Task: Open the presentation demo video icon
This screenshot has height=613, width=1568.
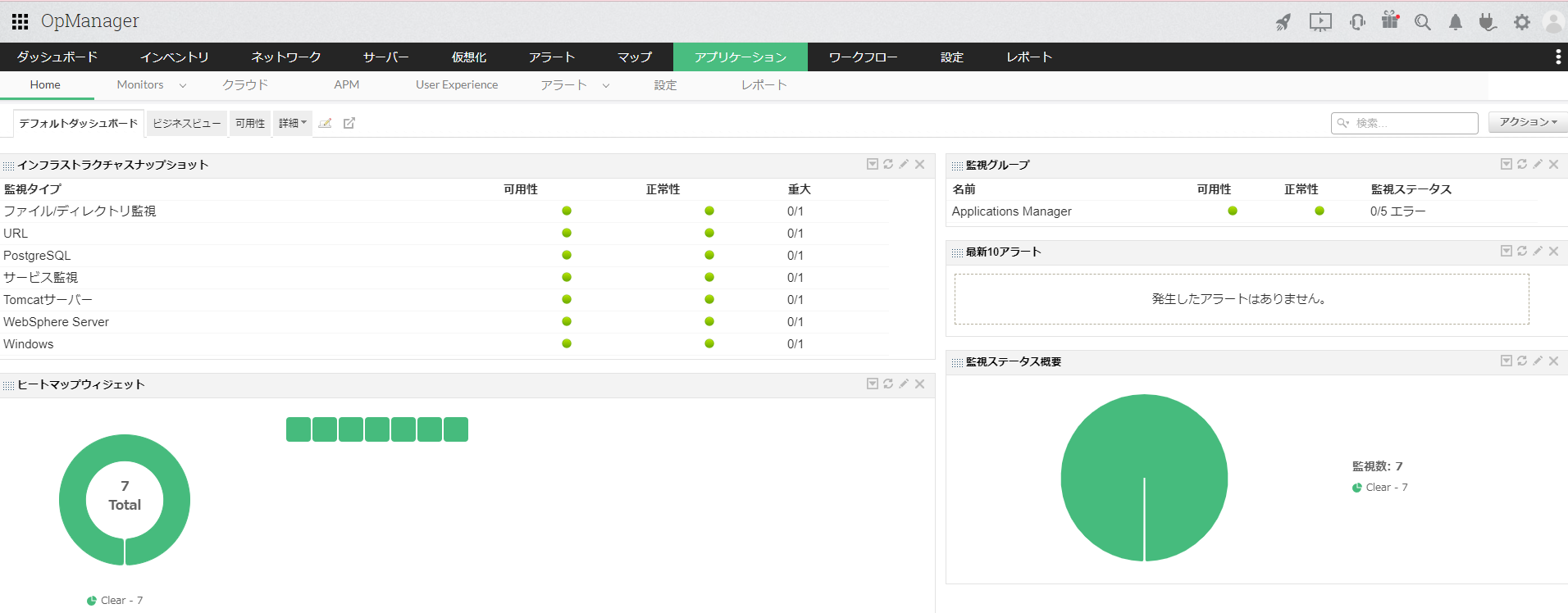Action: [x=1320, y=22]
